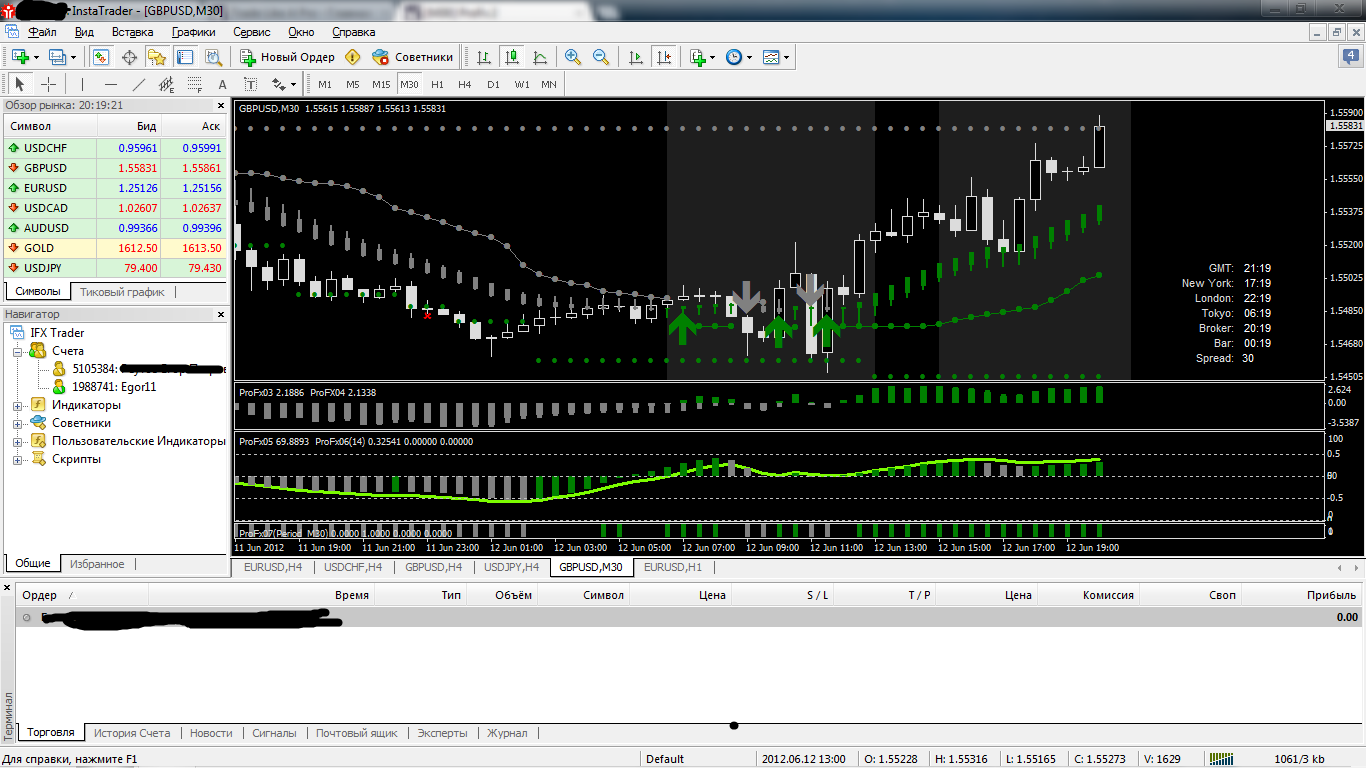1366x768 pixels.
Task: Sort by the Прибыль column header
Action: [1301, 595]
